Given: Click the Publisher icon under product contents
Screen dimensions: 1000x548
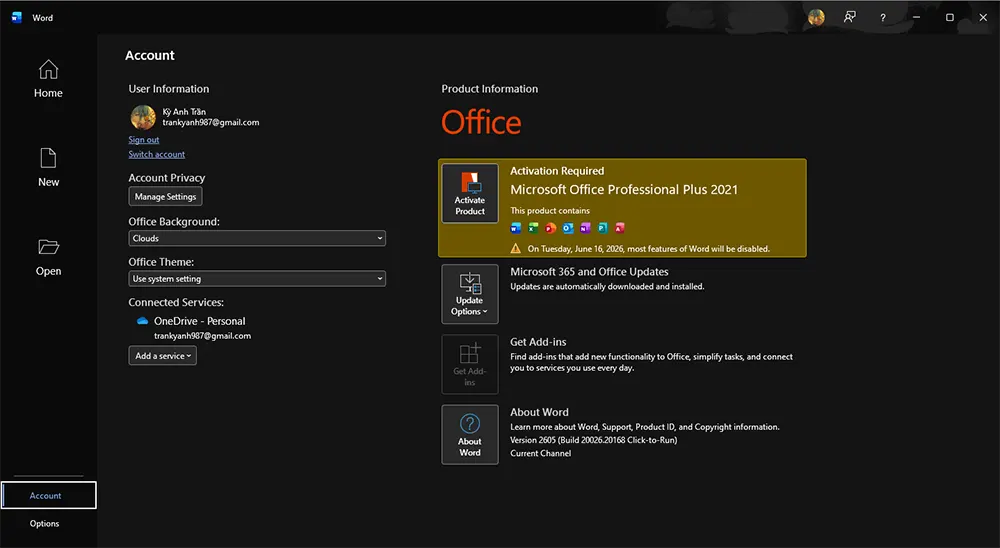Looking at the screenshot, I should [602, 228].
